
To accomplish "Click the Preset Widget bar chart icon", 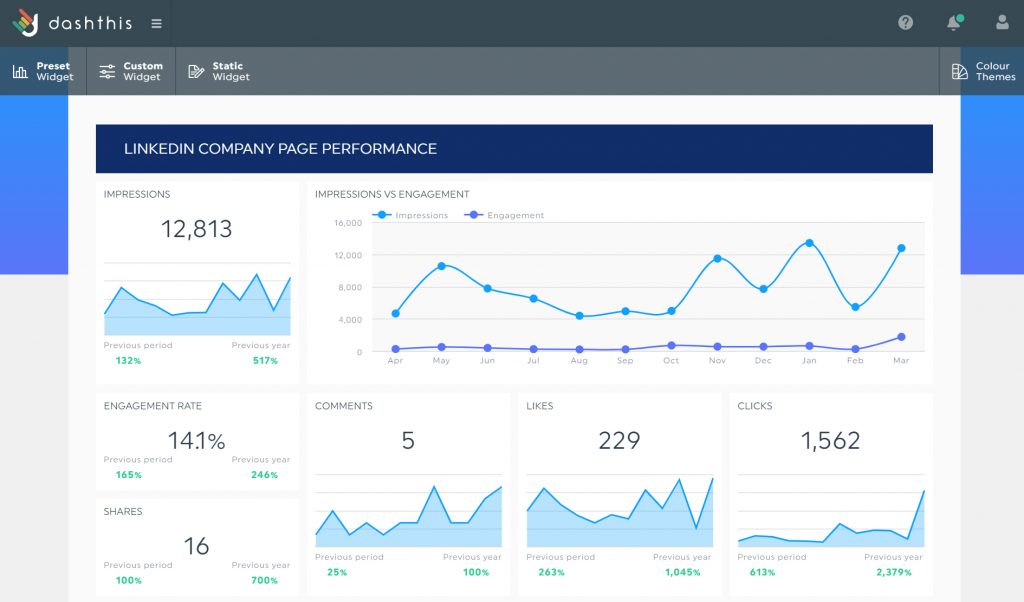I will pyautogui.click(x=20, y=71).
